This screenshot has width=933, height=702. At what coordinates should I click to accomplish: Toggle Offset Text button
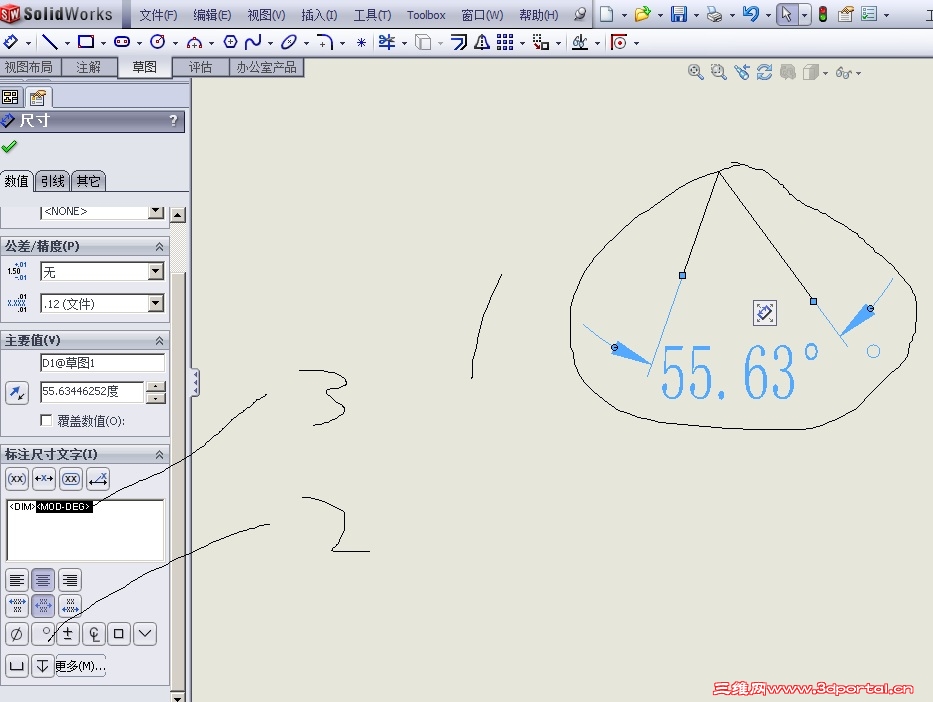tap(98, 479)
